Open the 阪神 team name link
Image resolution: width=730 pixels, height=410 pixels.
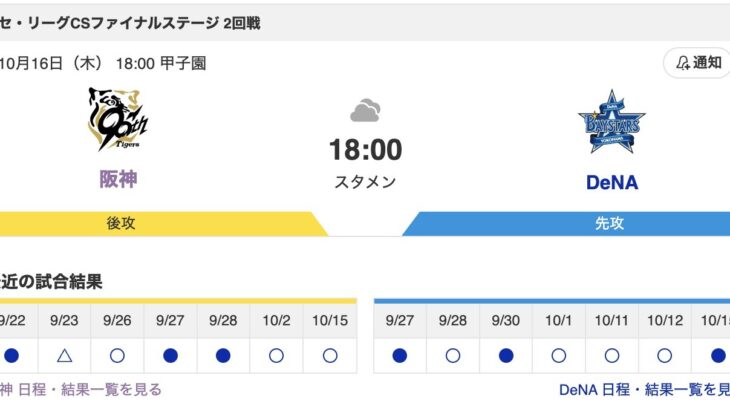click(118, 180)
